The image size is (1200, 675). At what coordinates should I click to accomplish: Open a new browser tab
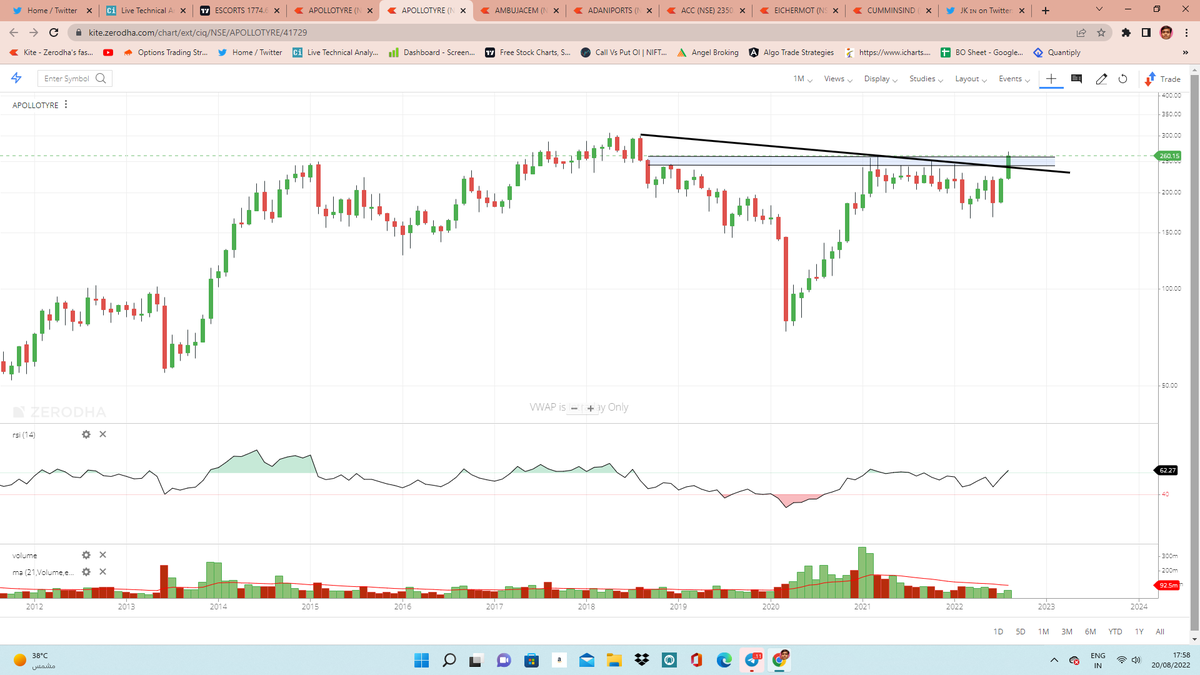[x=1044, y=11]
